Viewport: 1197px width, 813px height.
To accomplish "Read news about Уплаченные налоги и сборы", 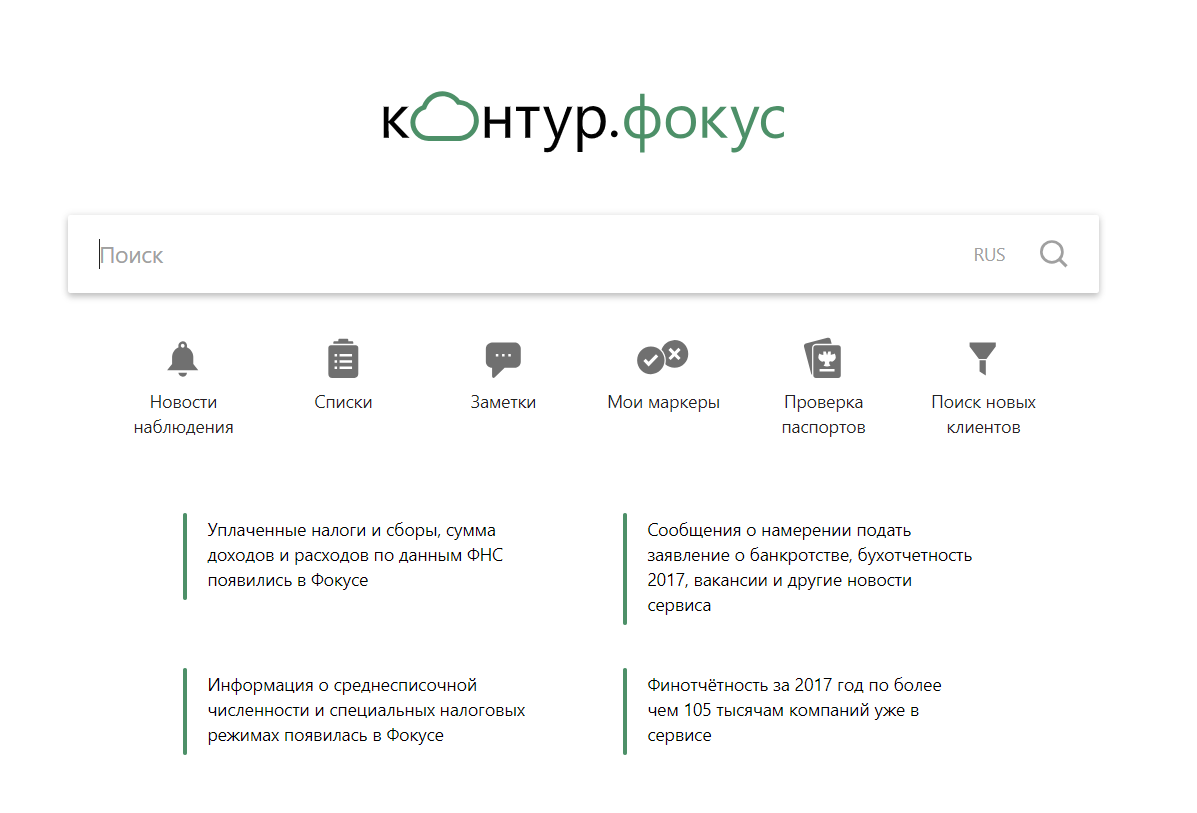I will (x=355, y=555).
